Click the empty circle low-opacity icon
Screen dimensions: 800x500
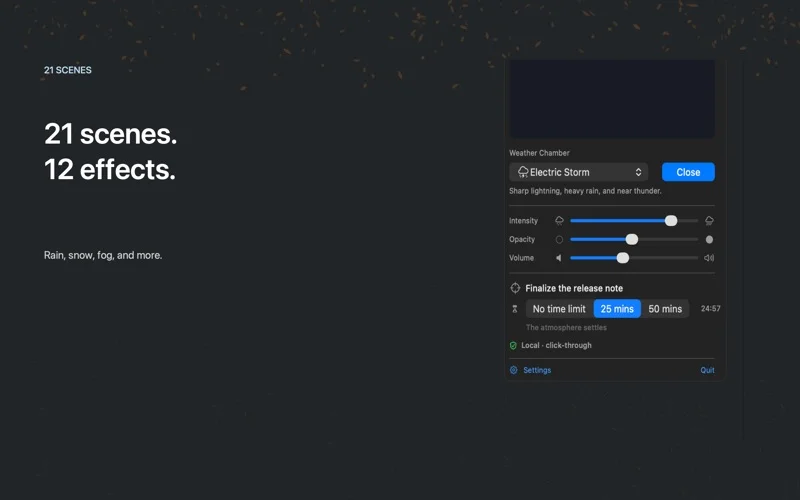pos(559,239)
